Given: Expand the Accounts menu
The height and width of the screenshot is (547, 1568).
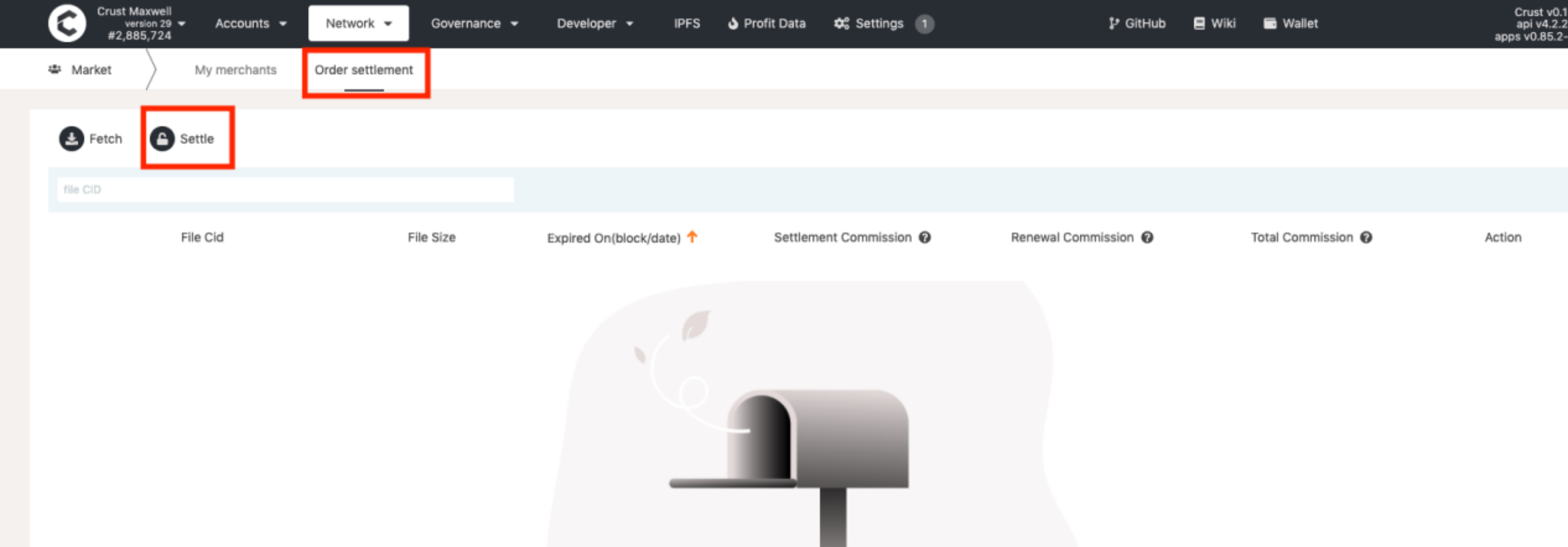Looking at the screenshot, I should 251,23.
